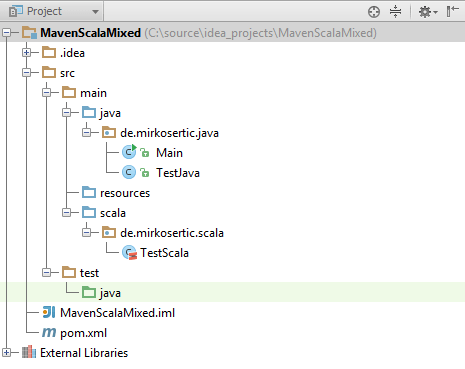Click the Collapse All toolbar icon
Viewport: 465px width, 369px height.
[395, 12]
